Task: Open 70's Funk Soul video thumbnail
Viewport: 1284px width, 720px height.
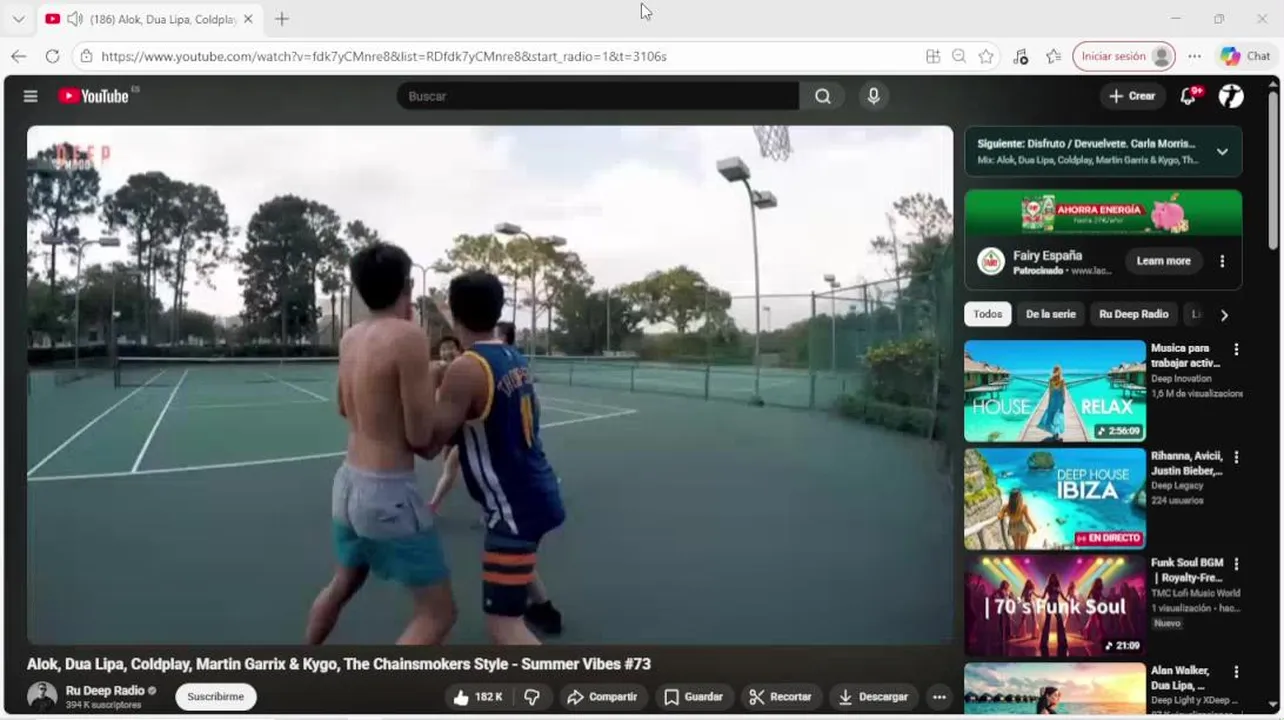Action: pyautogui.click(x=1055, y=606)
